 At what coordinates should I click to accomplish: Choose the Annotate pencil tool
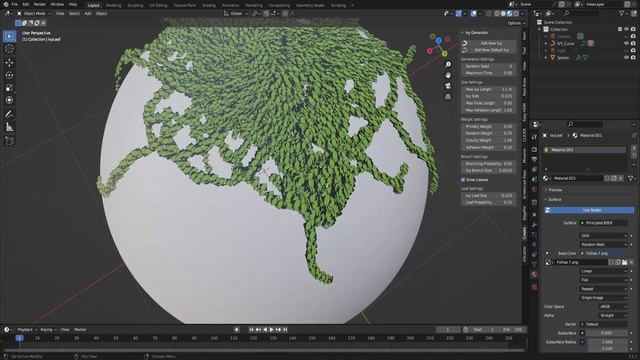coord(9,114)
